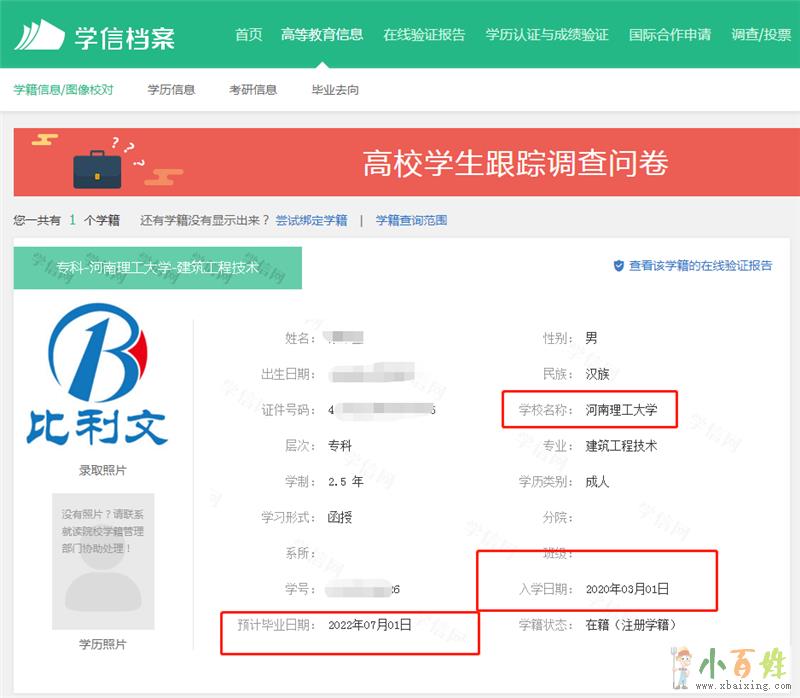
Task: Open the 调查/投票 menu item
Action: click(761, 35)
